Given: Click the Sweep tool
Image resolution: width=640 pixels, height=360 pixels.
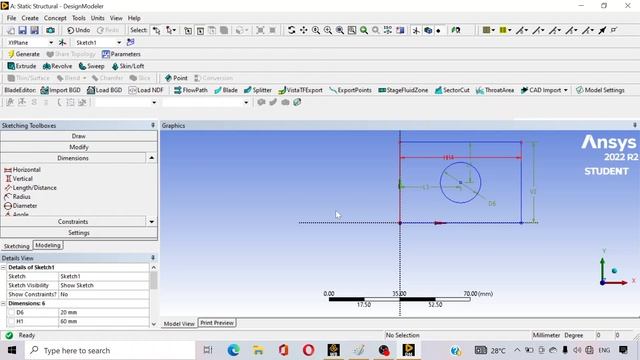Looking at the screenshot, I should (91, 66).
